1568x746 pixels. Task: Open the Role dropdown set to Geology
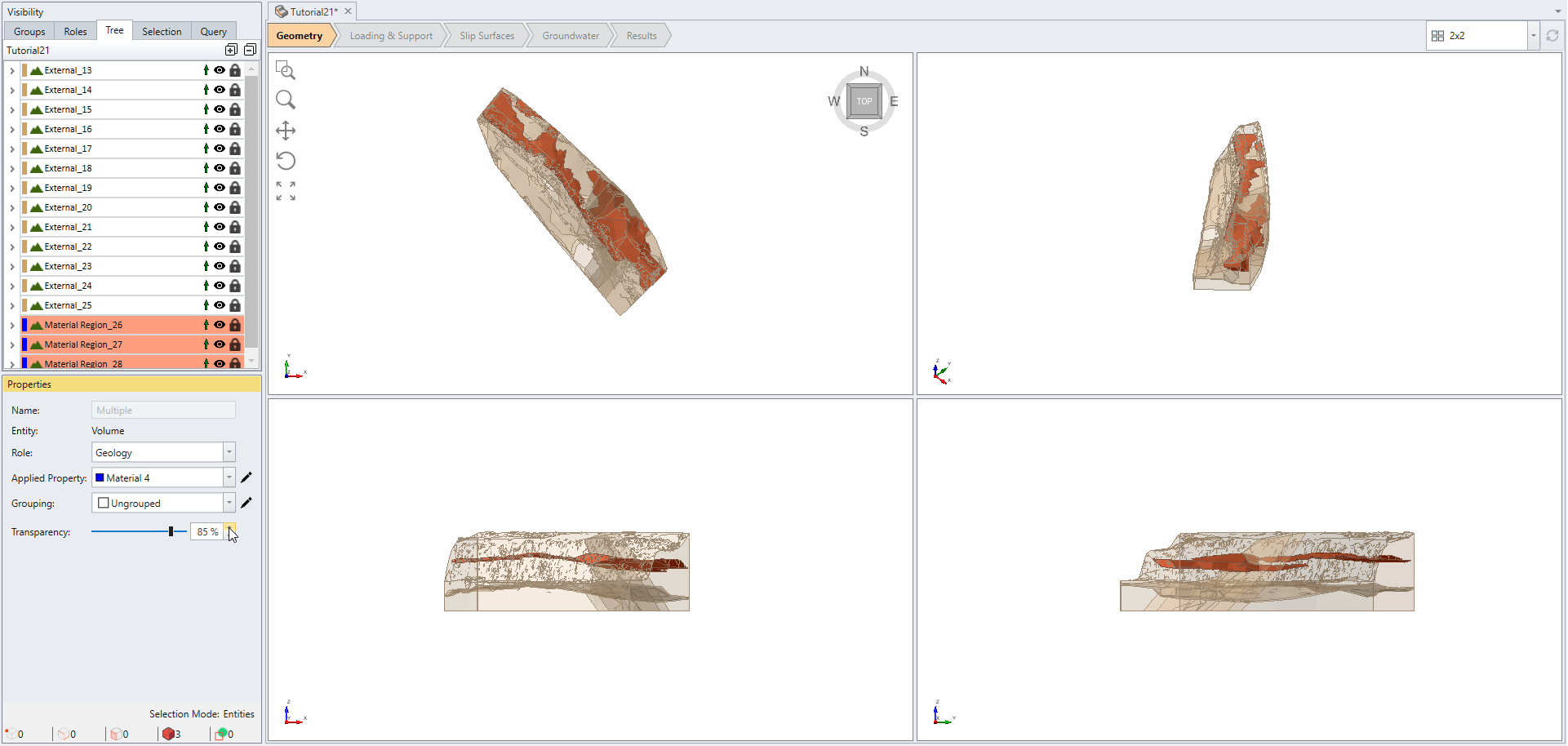229,451
